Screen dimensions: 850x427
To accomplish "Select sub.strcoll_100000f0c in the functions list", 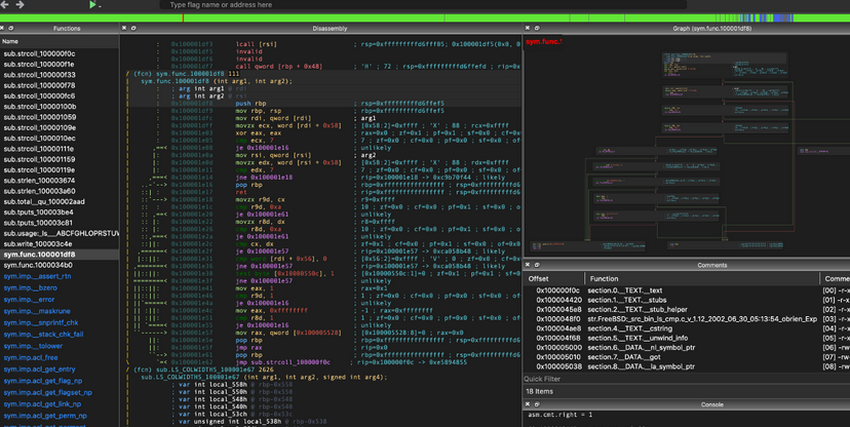I will pos(40,53).
